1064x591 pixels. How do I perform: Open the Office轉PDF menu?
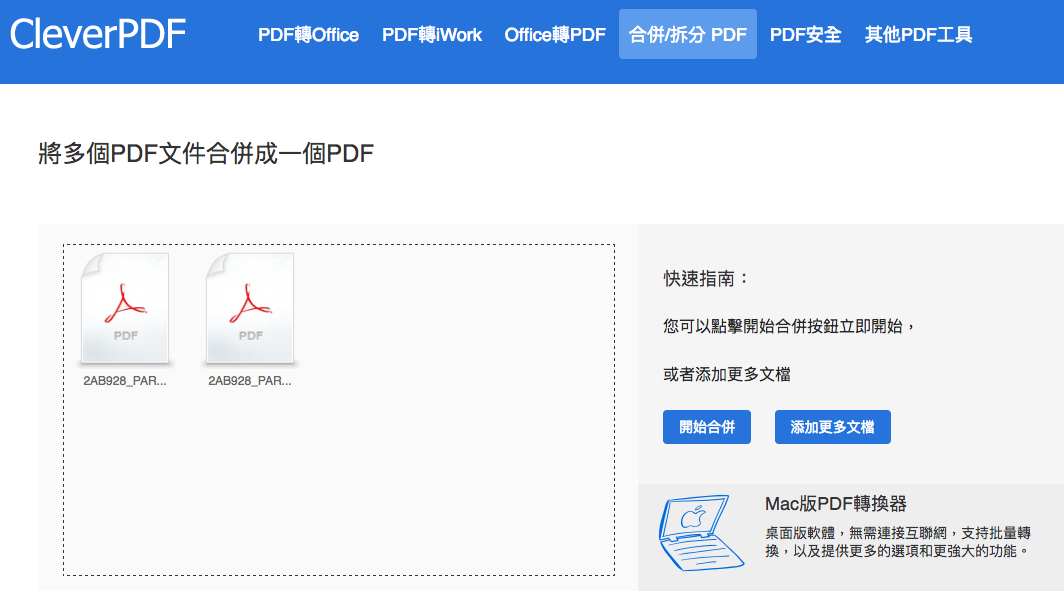(554, 35)
